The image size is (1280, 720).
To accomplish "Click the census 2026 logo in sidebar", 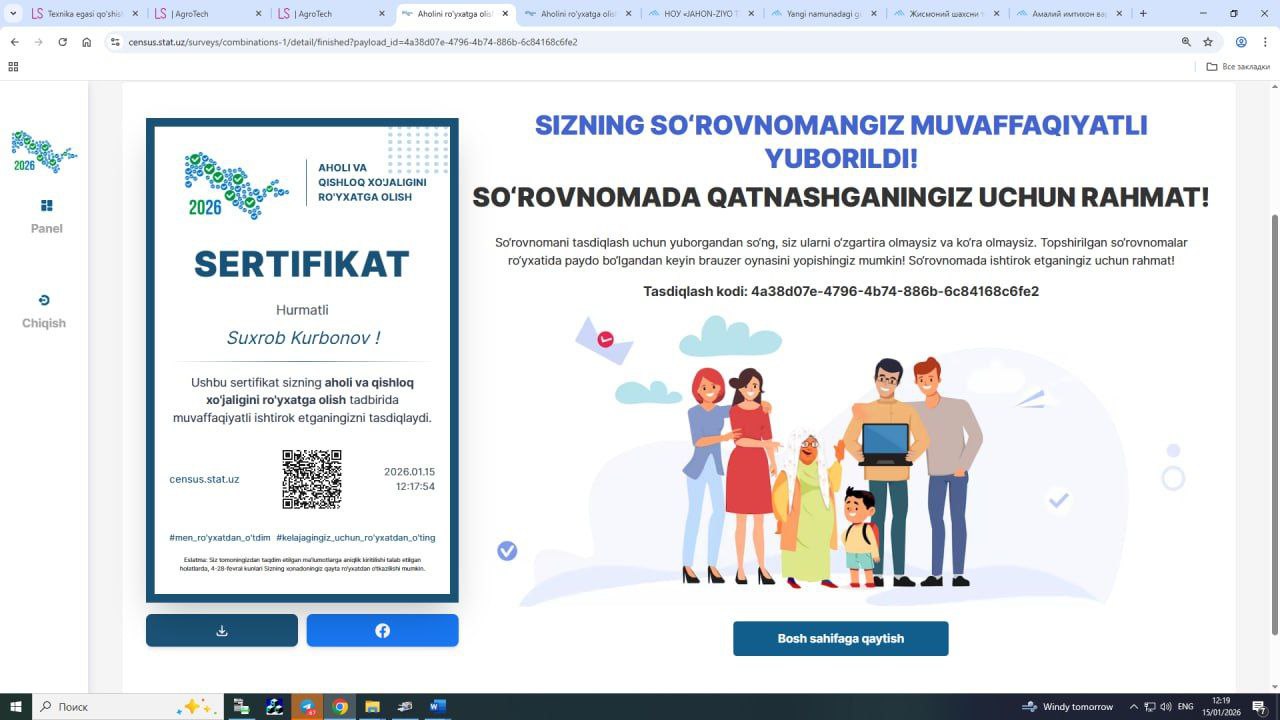I will [44, 152].
